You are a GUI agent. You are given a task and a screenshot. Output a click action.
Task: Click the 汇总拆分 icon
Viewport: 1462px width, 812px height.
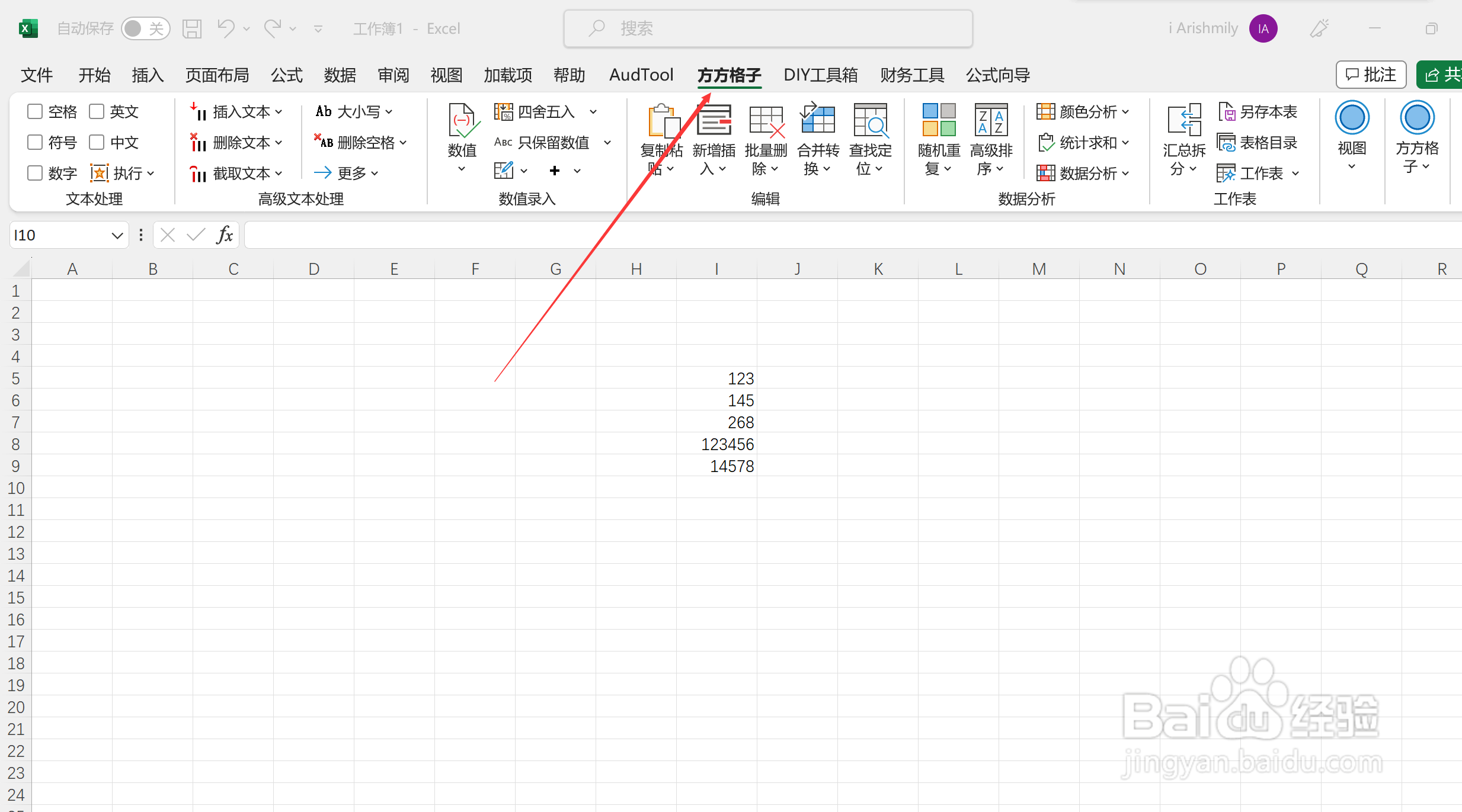coord(1184,120)
